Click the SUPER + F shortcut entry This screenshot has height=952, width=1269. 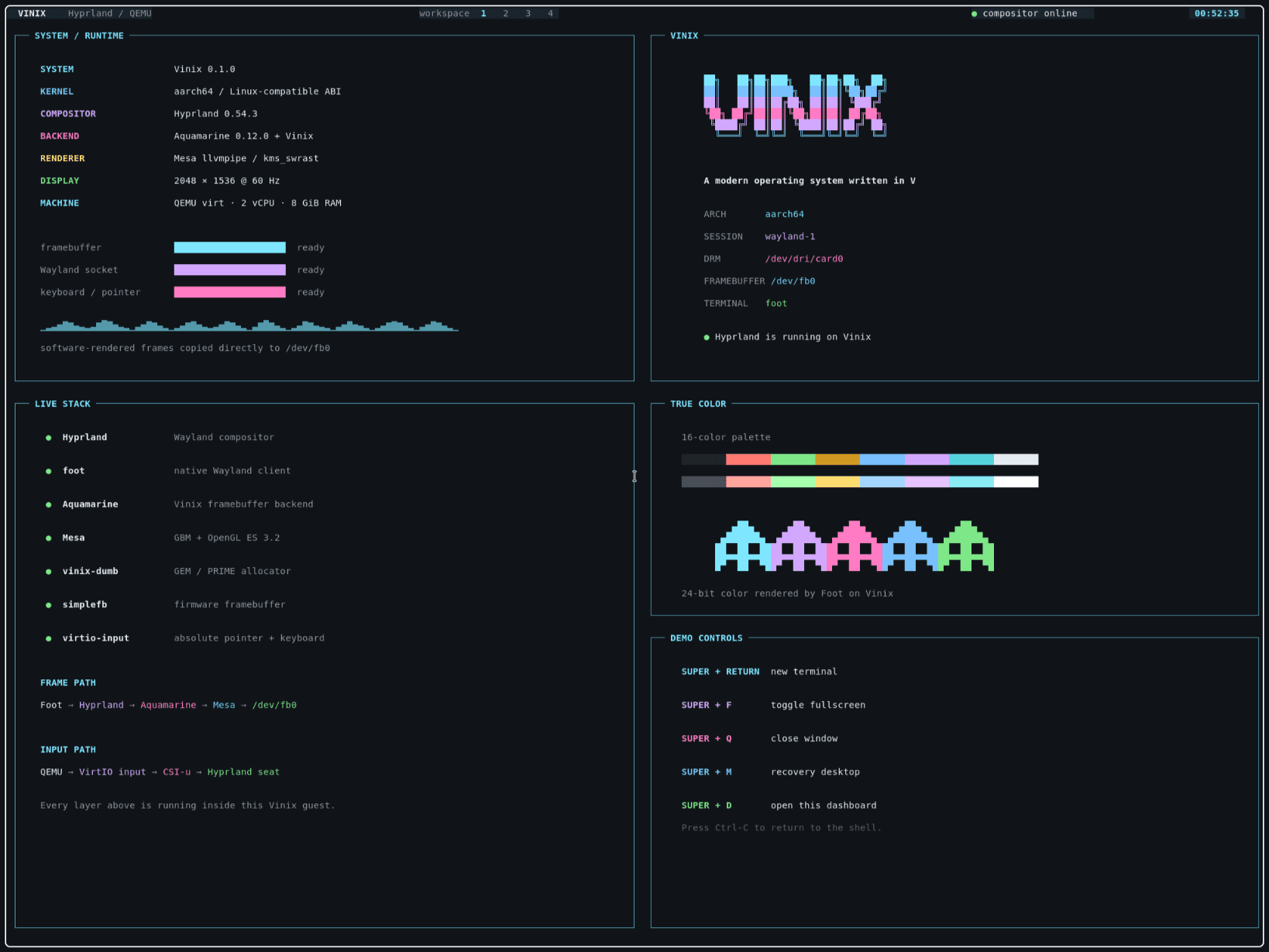[773, 705]
